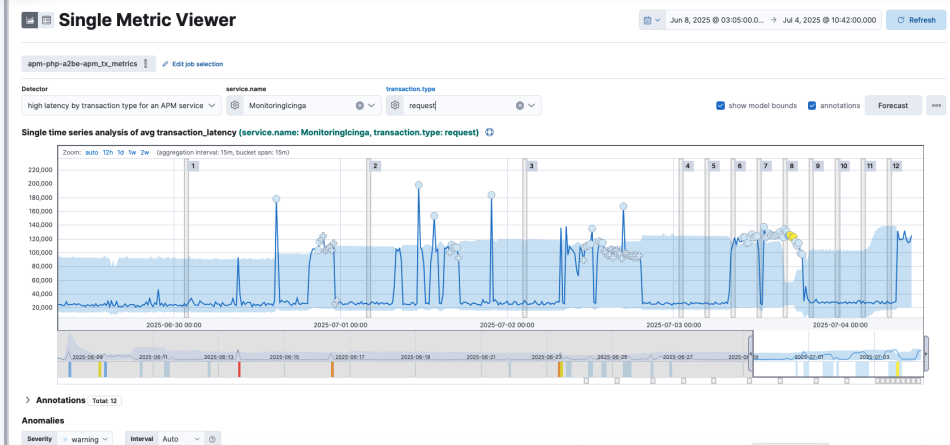Click inside transaction.type input field
The height and width of the screenshot is (445, 950).
459,105
